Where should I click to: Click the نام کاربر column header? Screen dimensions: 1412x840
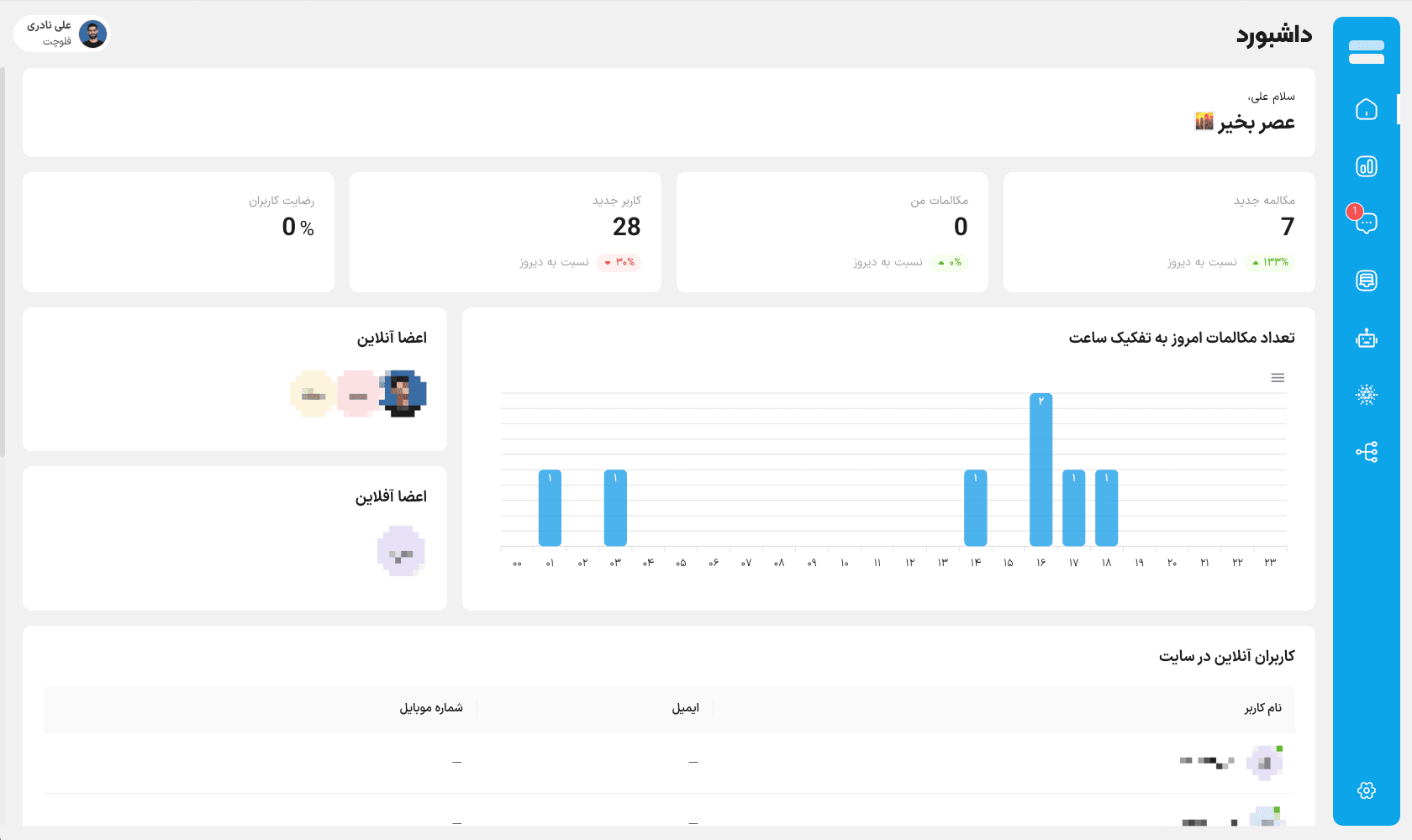click(1262, 708)
